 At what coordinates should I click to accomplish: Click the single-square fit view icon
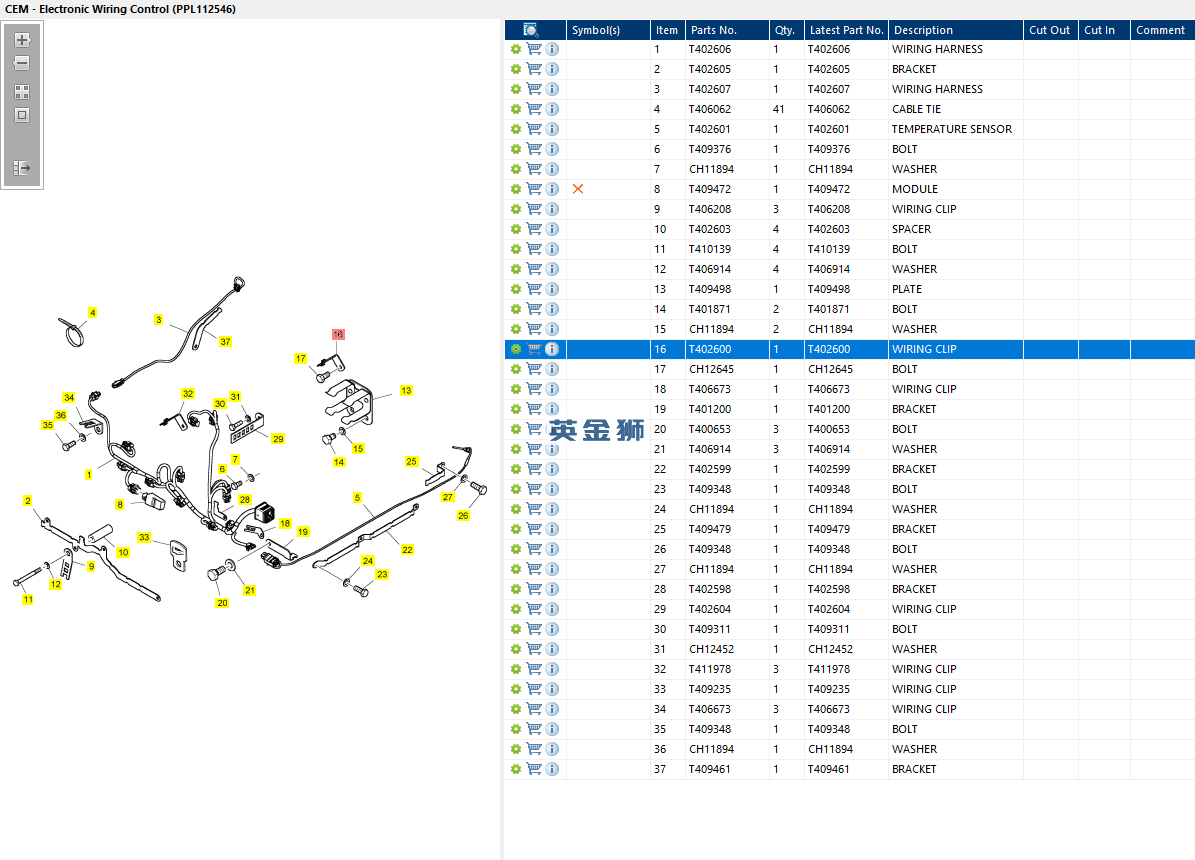[x=22, y=115]
